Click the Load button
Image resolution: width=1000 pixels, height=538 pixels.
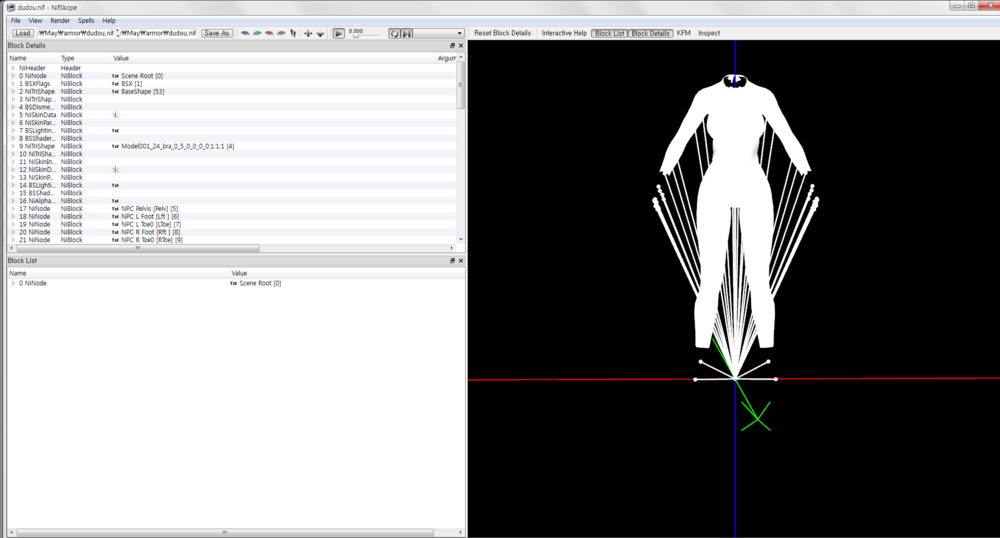[x=22, y=33]
